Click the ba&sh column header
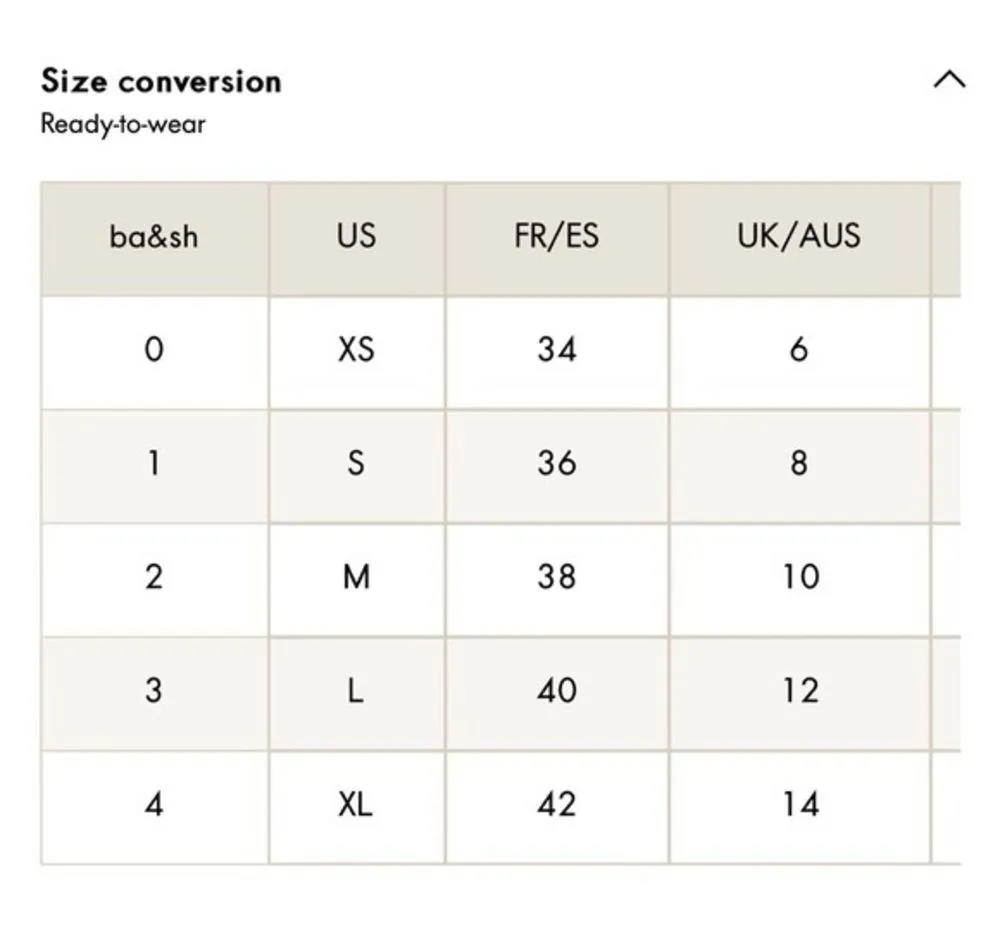The image size is (1000, 944). (154, 237)
